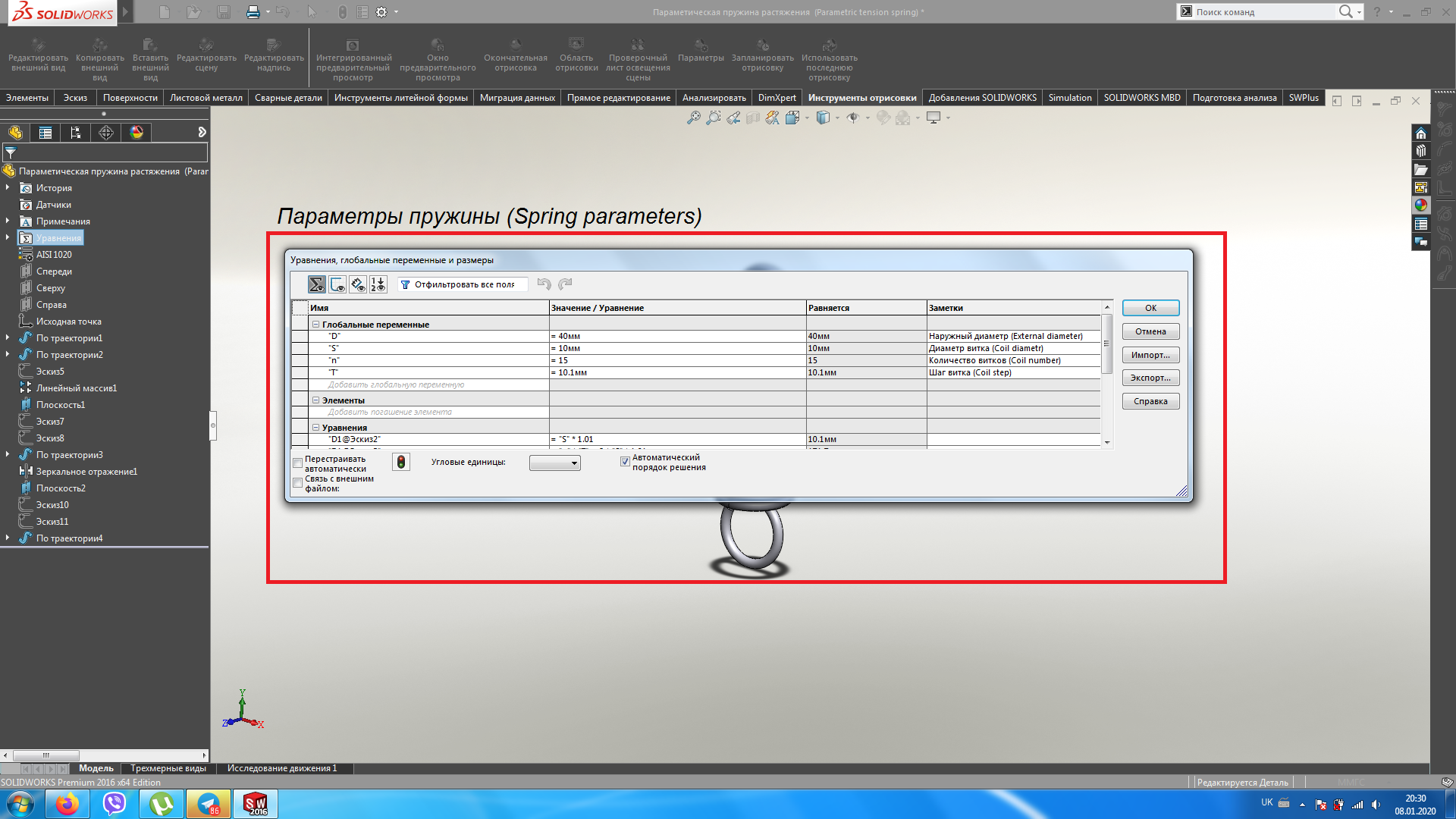
Task: Open the DisplayManager appearance sphere tab
Action: (136, 133)
